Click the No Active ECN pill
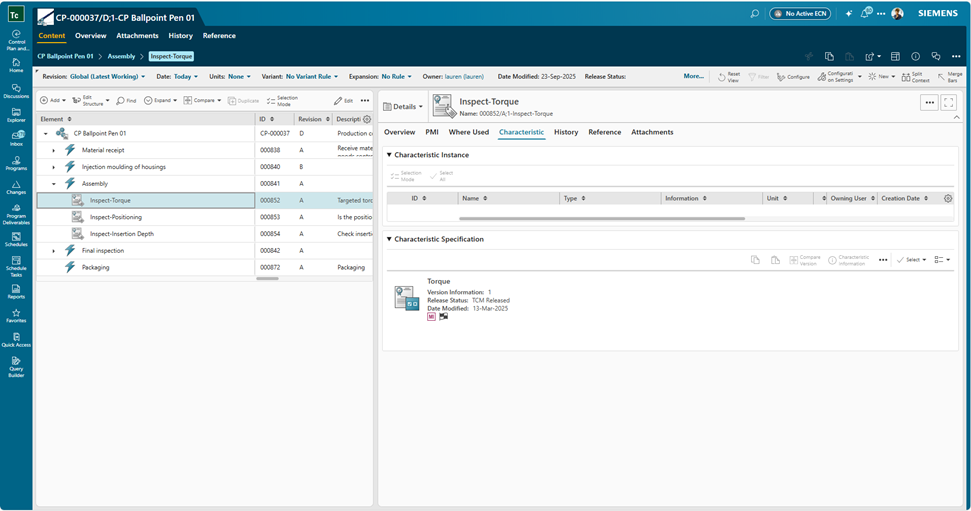Viewport: 971px width, 511px height. point(799,13)
